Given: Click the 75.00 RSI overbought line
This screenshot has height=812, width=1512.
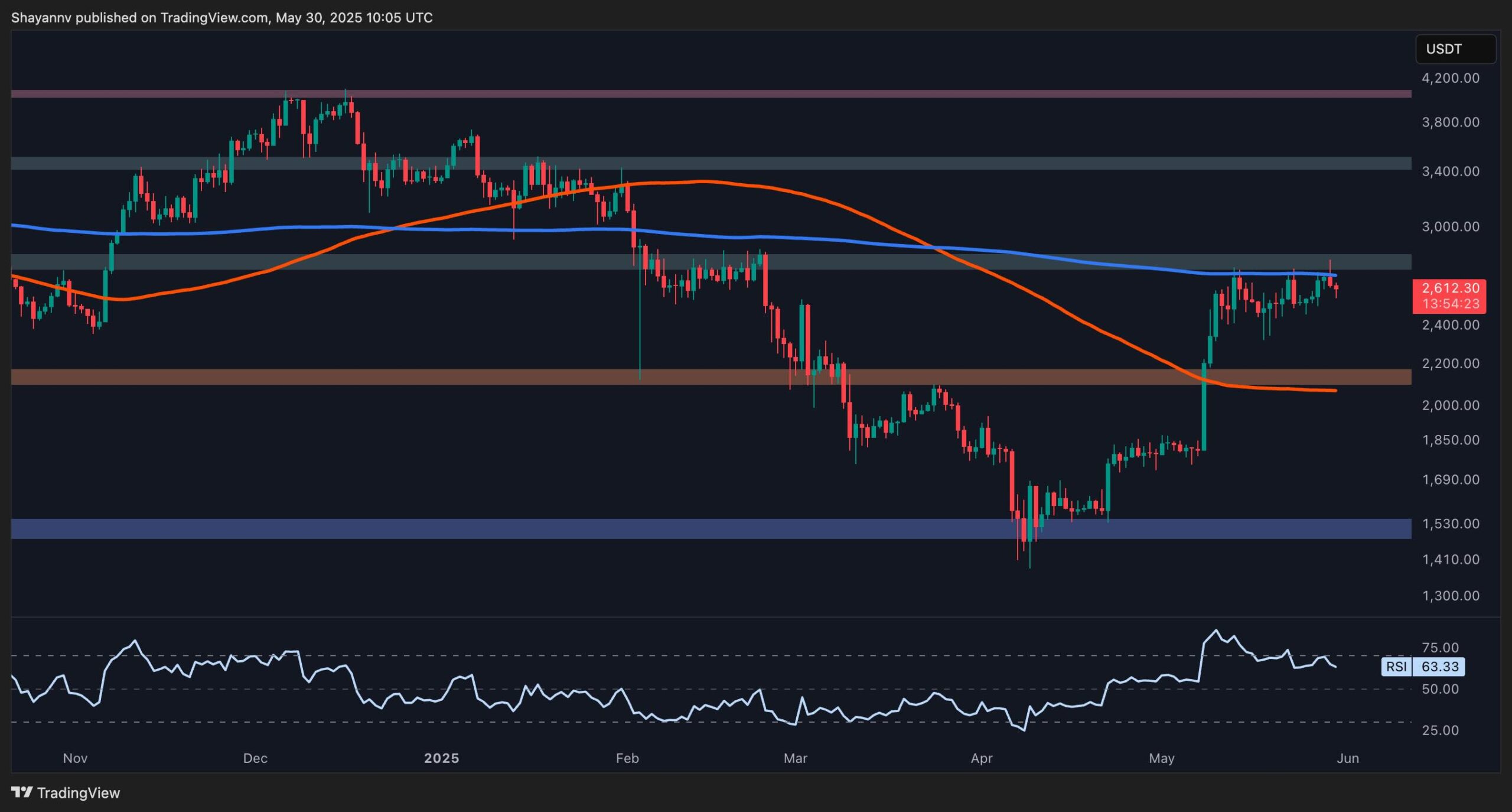Looking at the screenshot, I should point(709,655).
